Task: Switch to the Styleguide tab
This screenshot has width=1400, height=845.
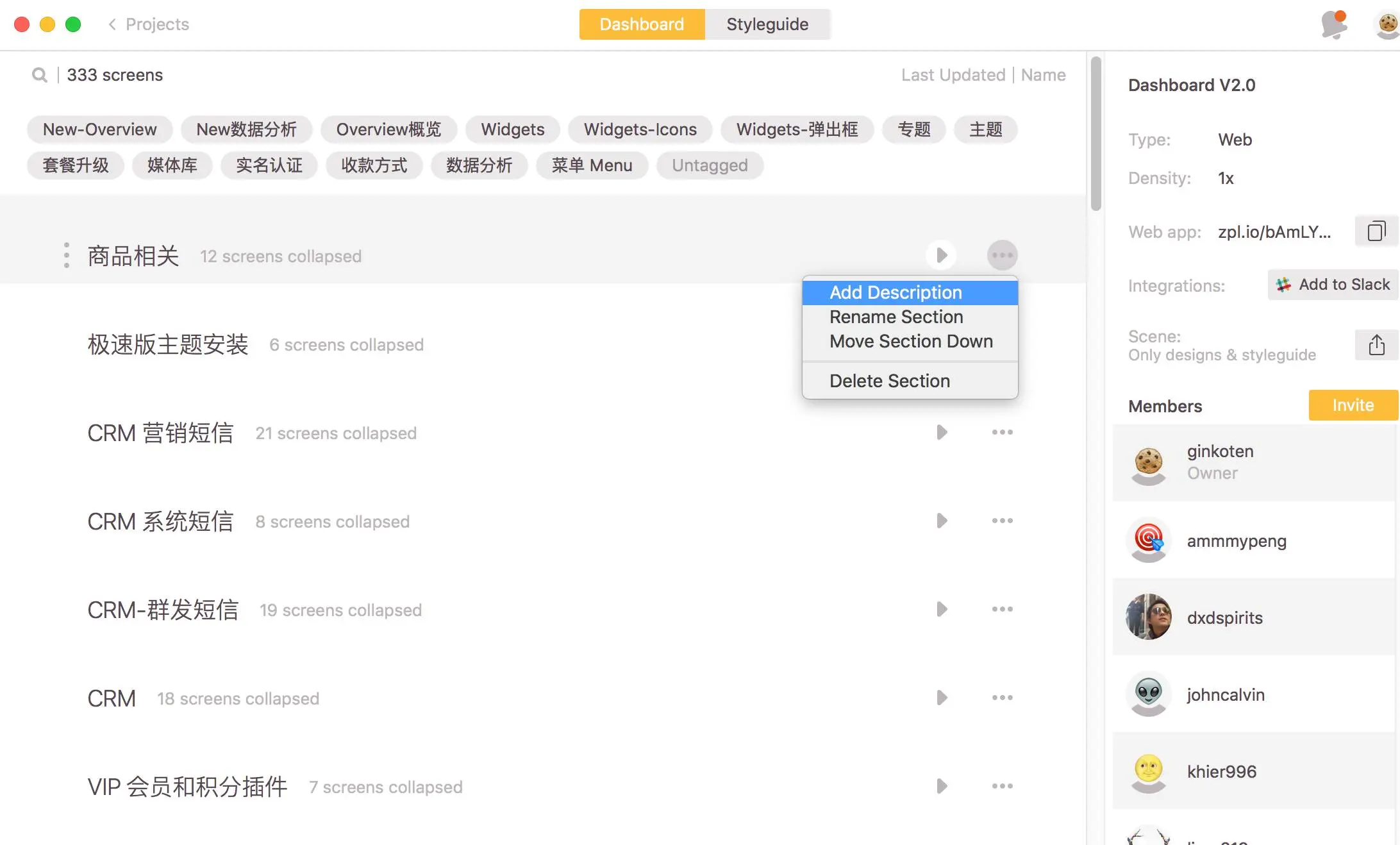Action: [767, 24]
